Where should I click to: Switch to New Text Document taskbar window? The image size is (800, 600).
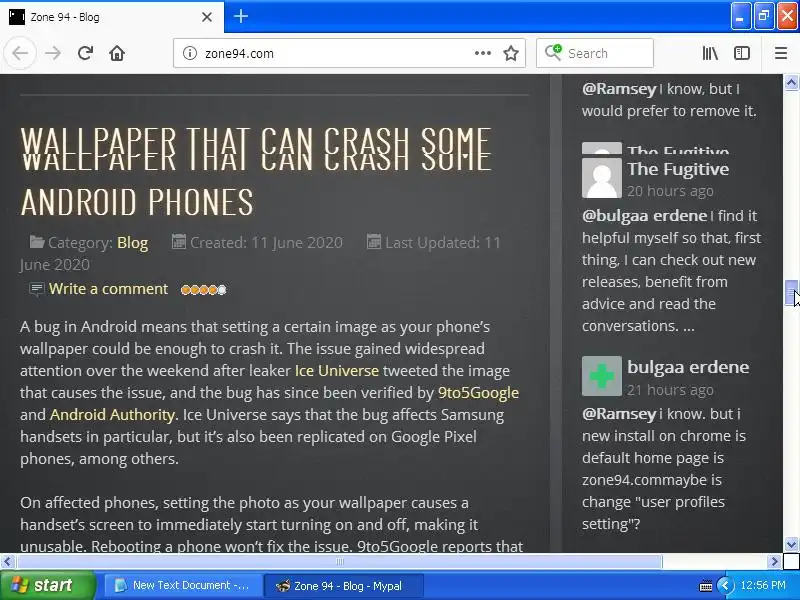coord(182,585)
